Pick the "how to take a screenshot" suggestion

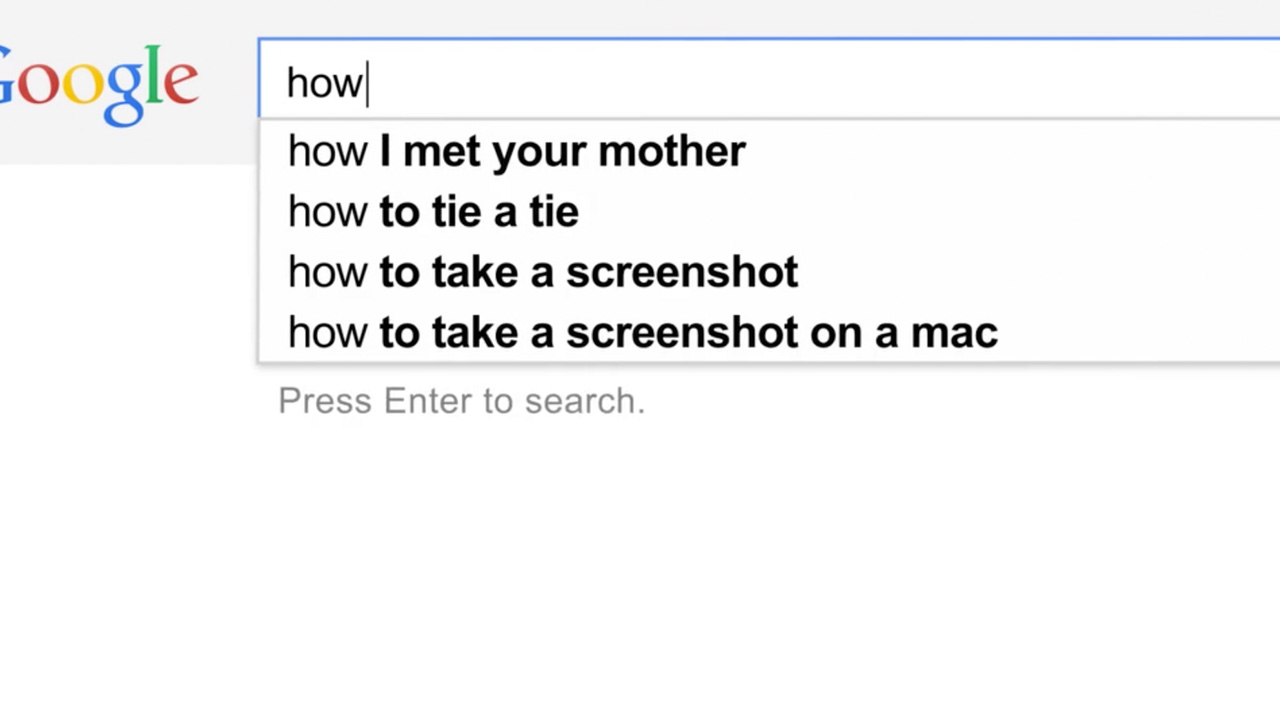click(542, 272)
